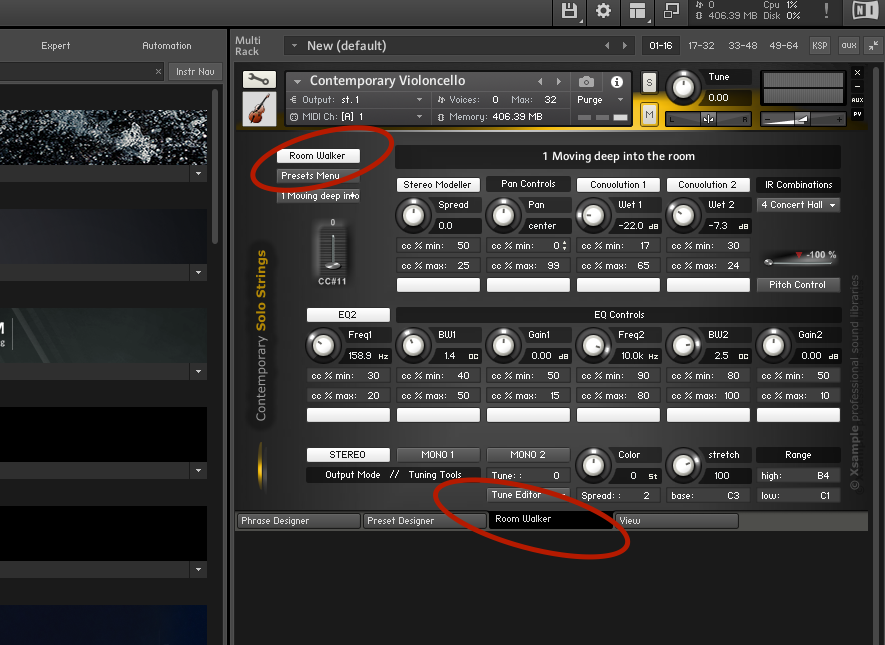Toggle AUX sends on instrument

click(857, 100)
